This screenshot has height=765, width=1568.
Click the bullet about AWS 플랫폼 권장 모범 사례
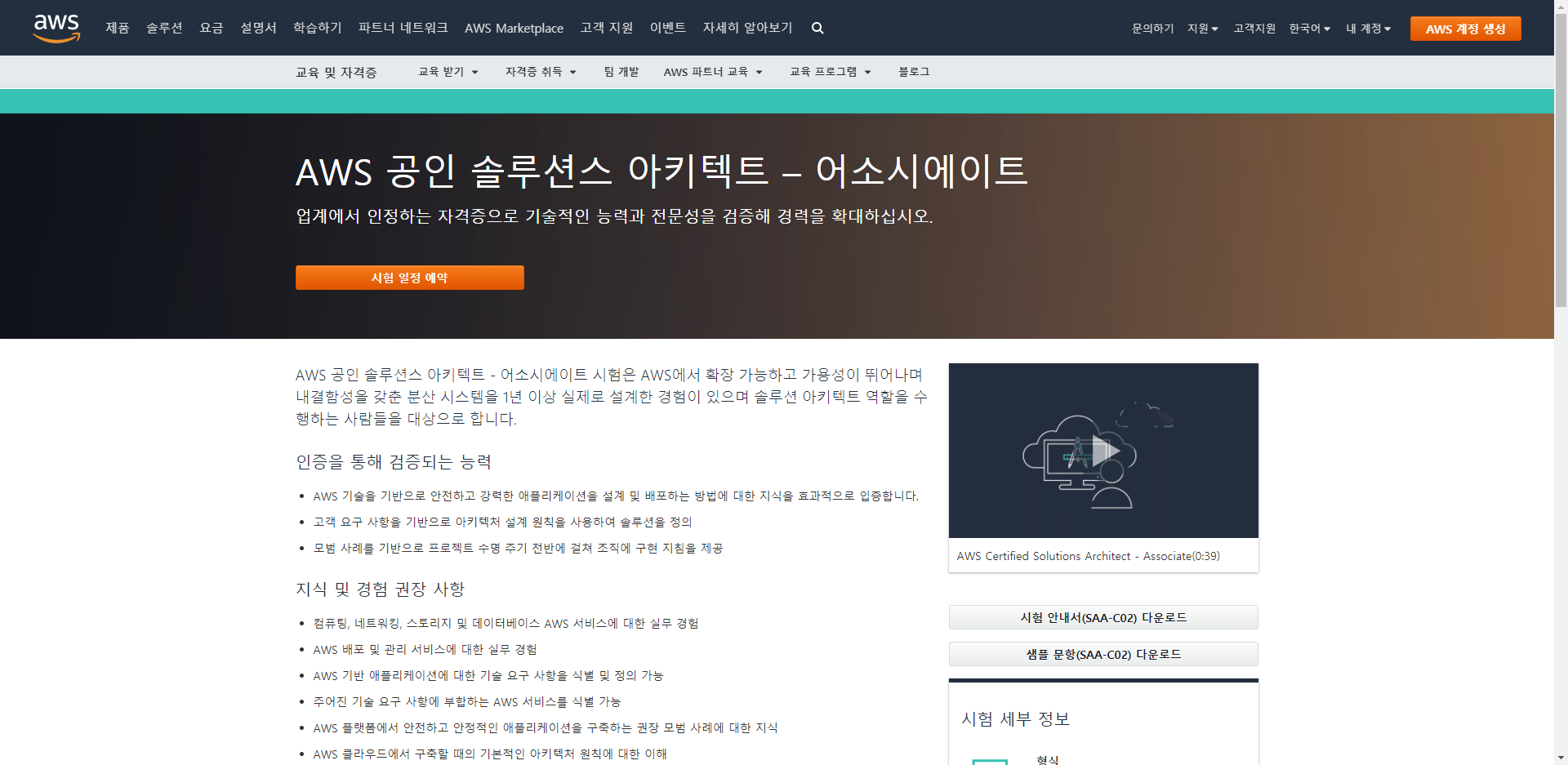point(546,727)
